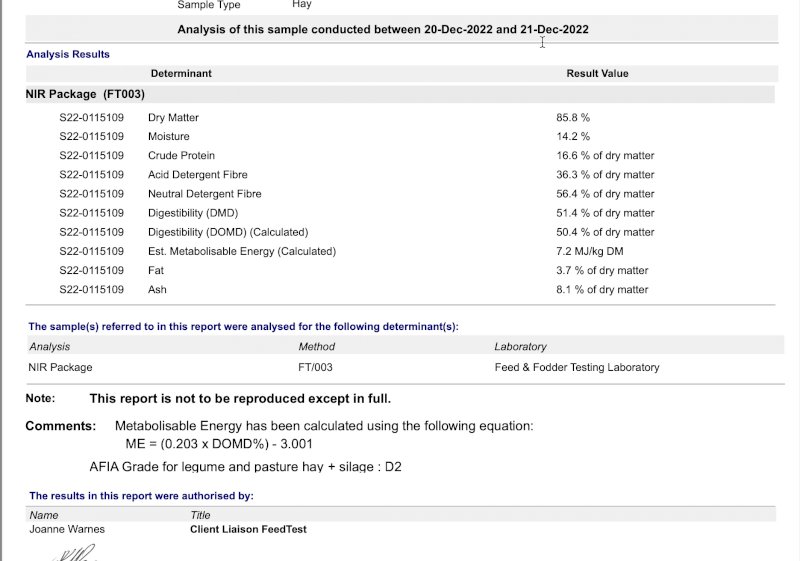This screenshot has width=800, height=561.
Task: Click the Client Liaison FeedTest title
Action: pos(248,529)
